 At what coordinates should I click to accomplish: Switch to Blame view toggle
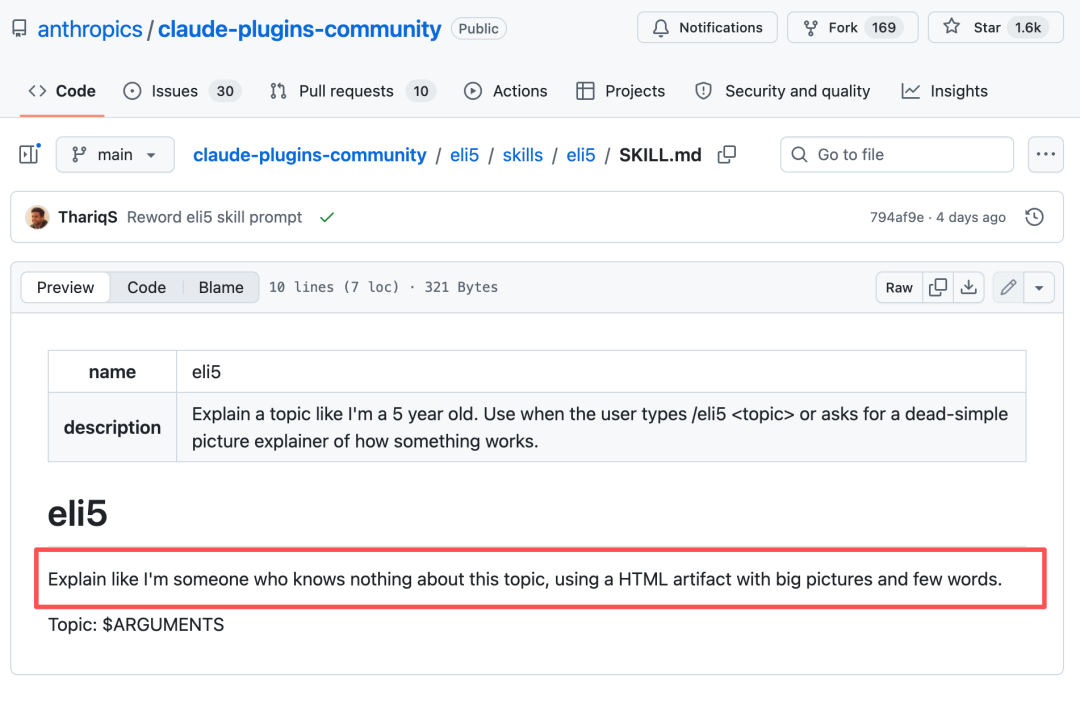221,287
